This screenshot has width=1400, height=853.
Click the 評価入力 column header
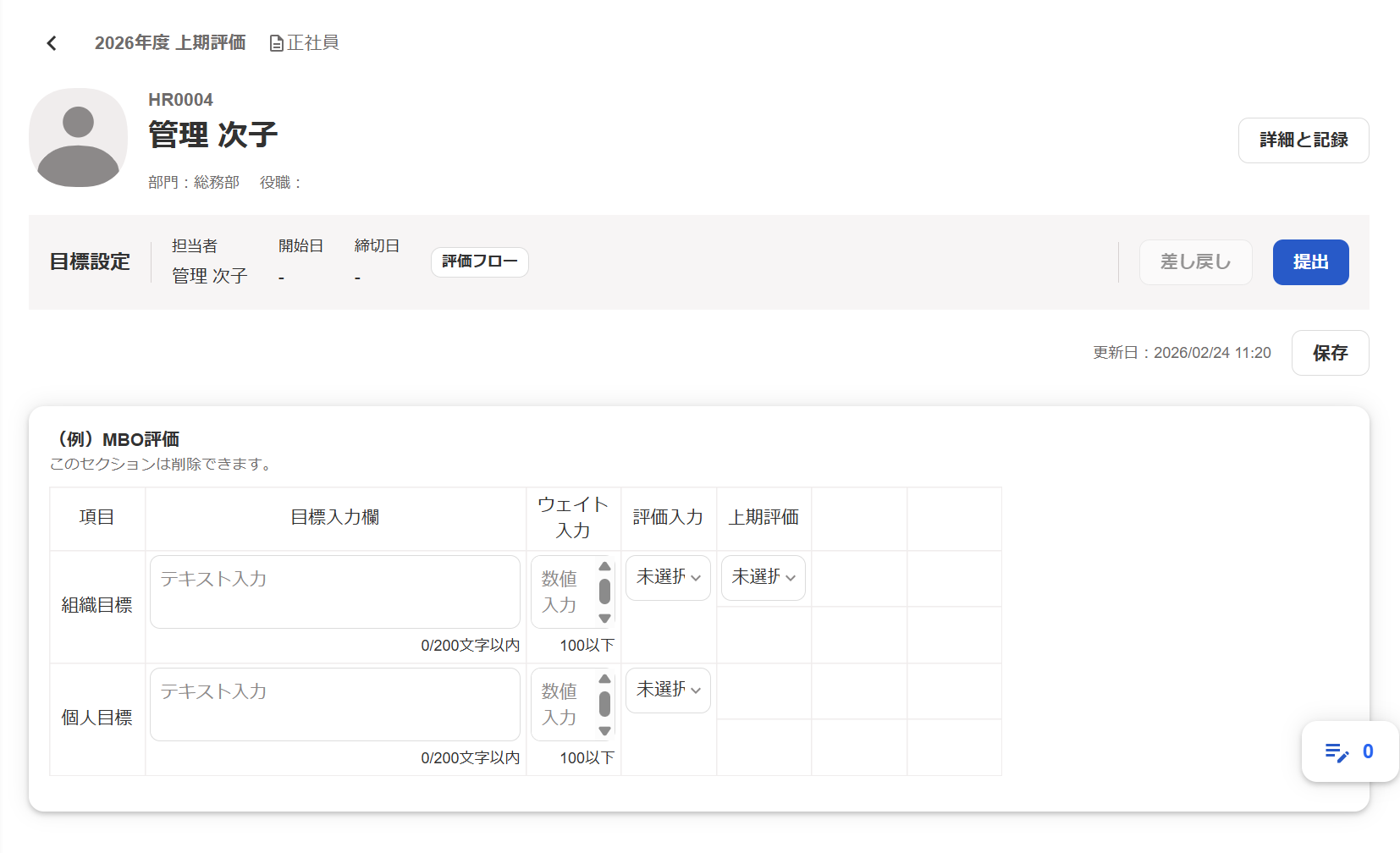[668, 517]
